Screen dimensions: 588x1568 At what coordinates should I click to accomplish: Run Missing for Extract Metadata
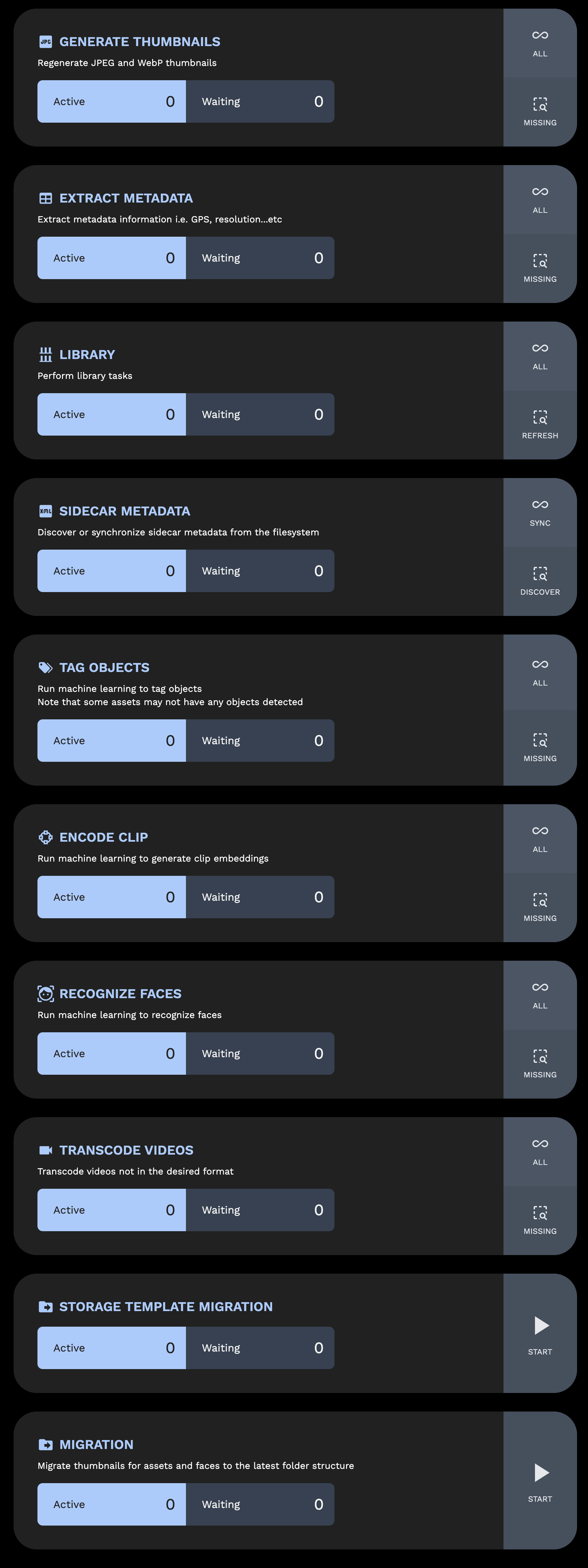click(539, 269)
